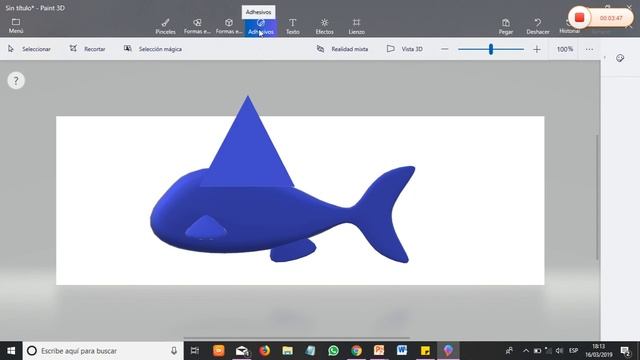This screenshot has height=360, width=640.
Task: Open the Efectos tab
Action: coord(324,26)
